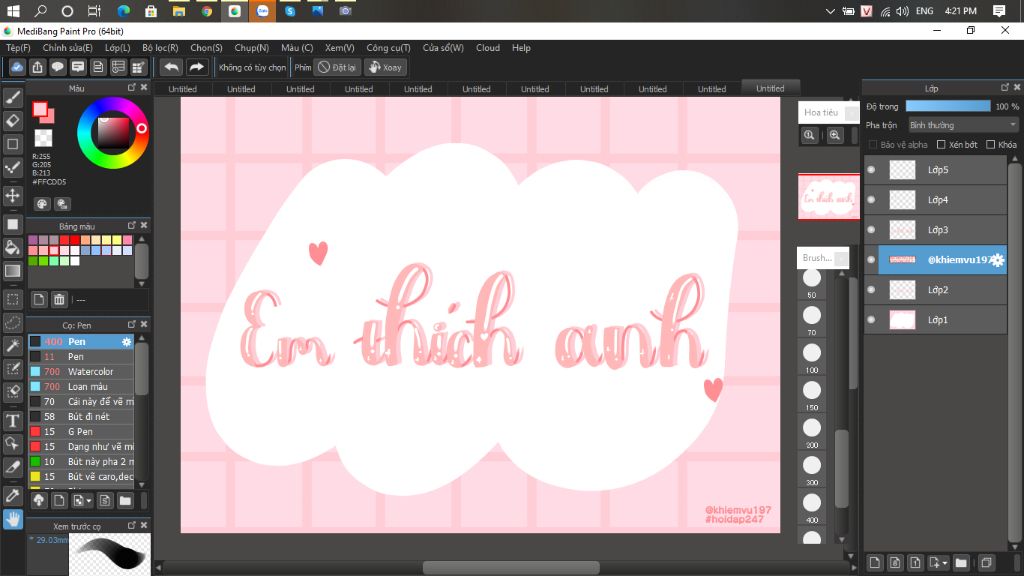Select the Magic Wand tool
Image resolution: width=1024 pixels, height=576 pixels.
[13, 345]
